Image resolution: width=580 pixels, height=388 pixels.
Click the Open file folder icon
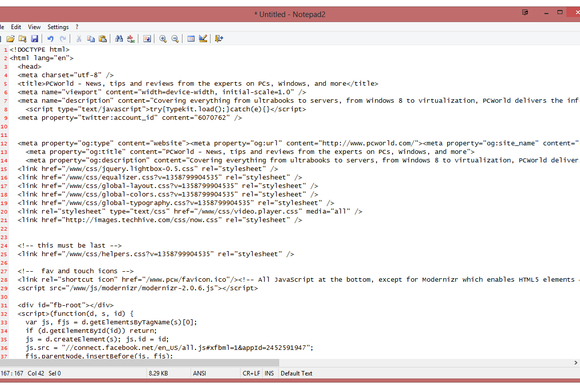(10, 38)
